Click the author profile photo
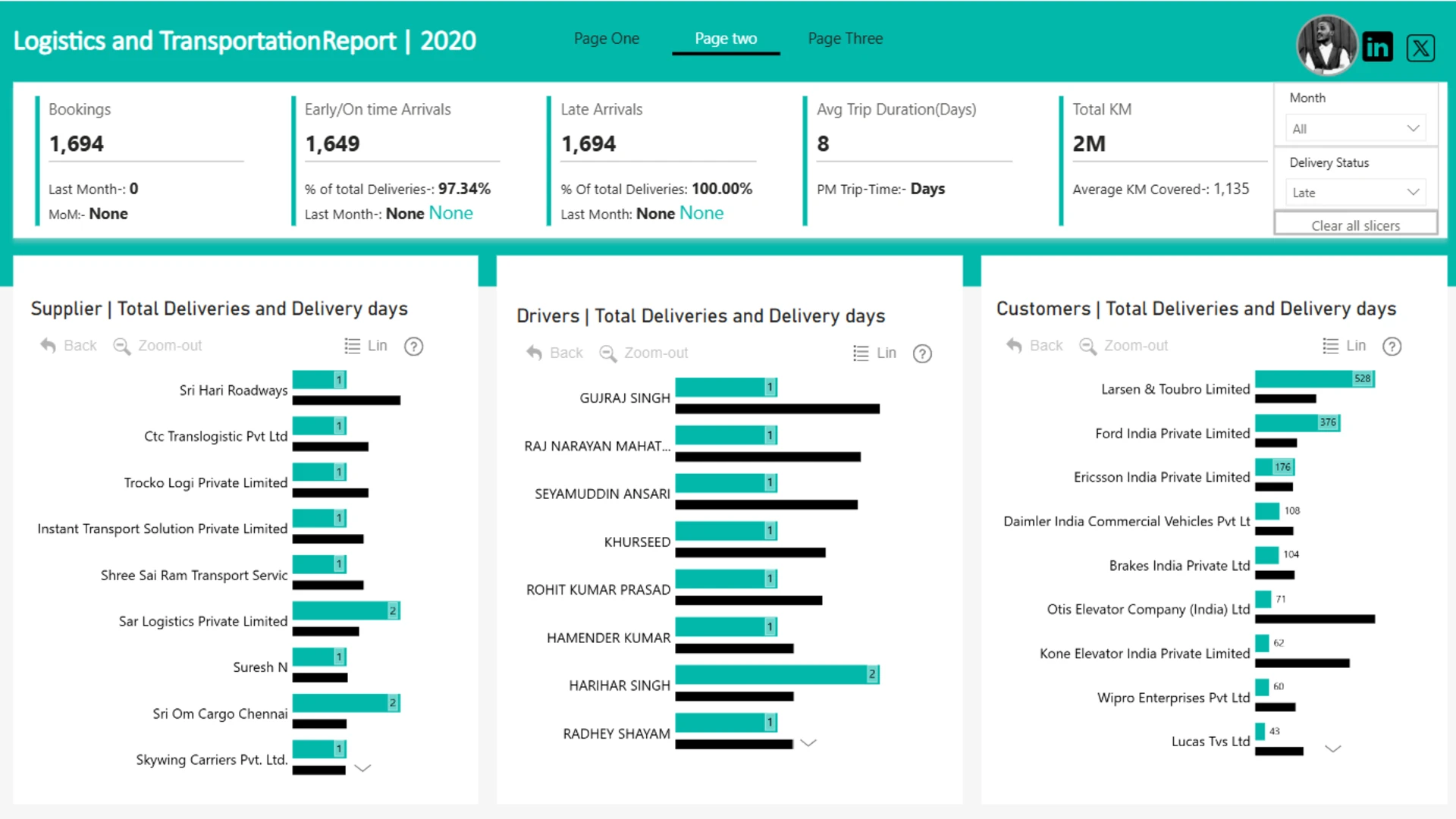This screenshot has height=819, width=1456. [x=1326, y=45]
